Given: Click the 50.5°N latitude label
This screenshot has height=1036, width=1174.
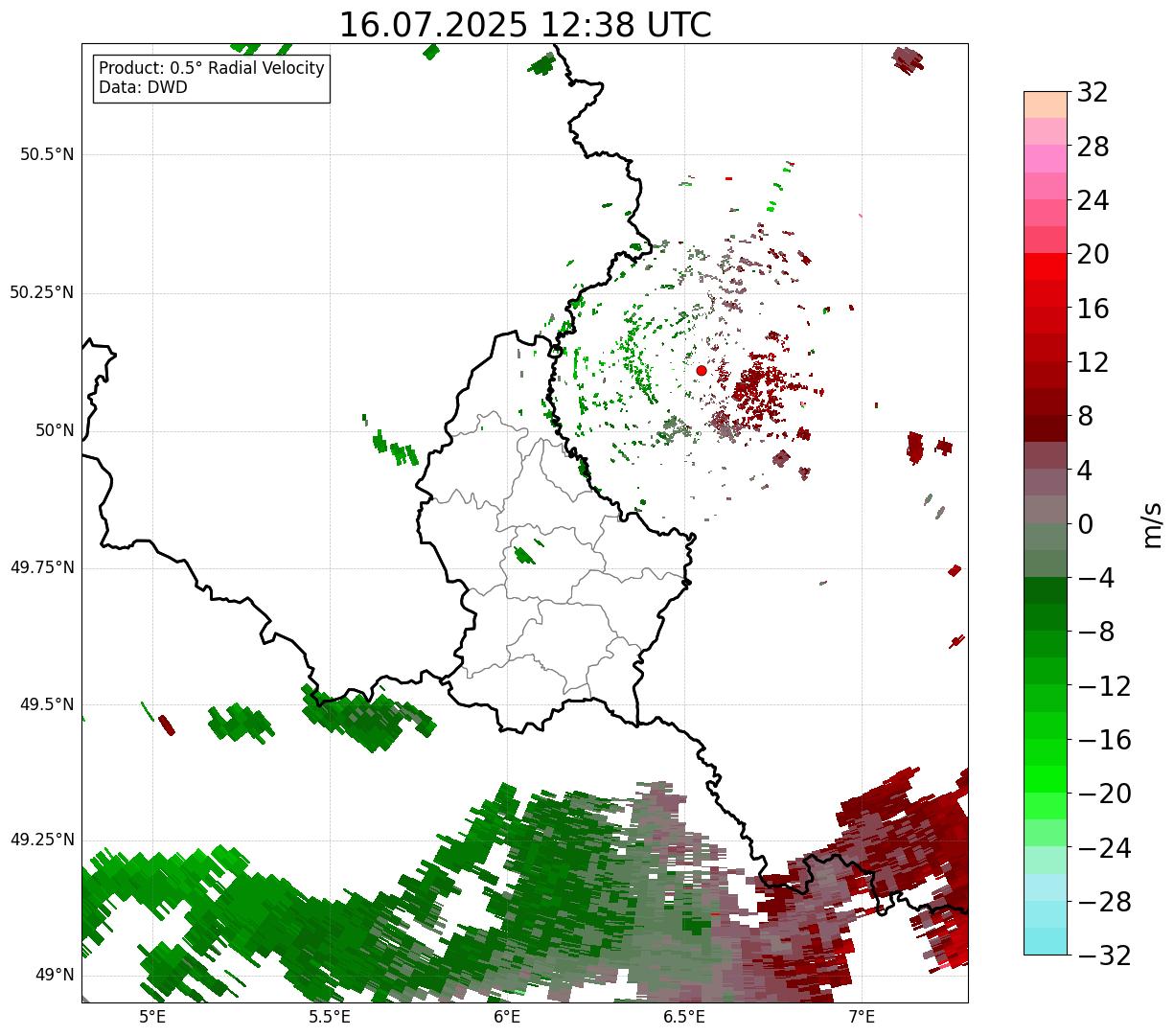Looking at the screenshot, I should tap(47, 154).
